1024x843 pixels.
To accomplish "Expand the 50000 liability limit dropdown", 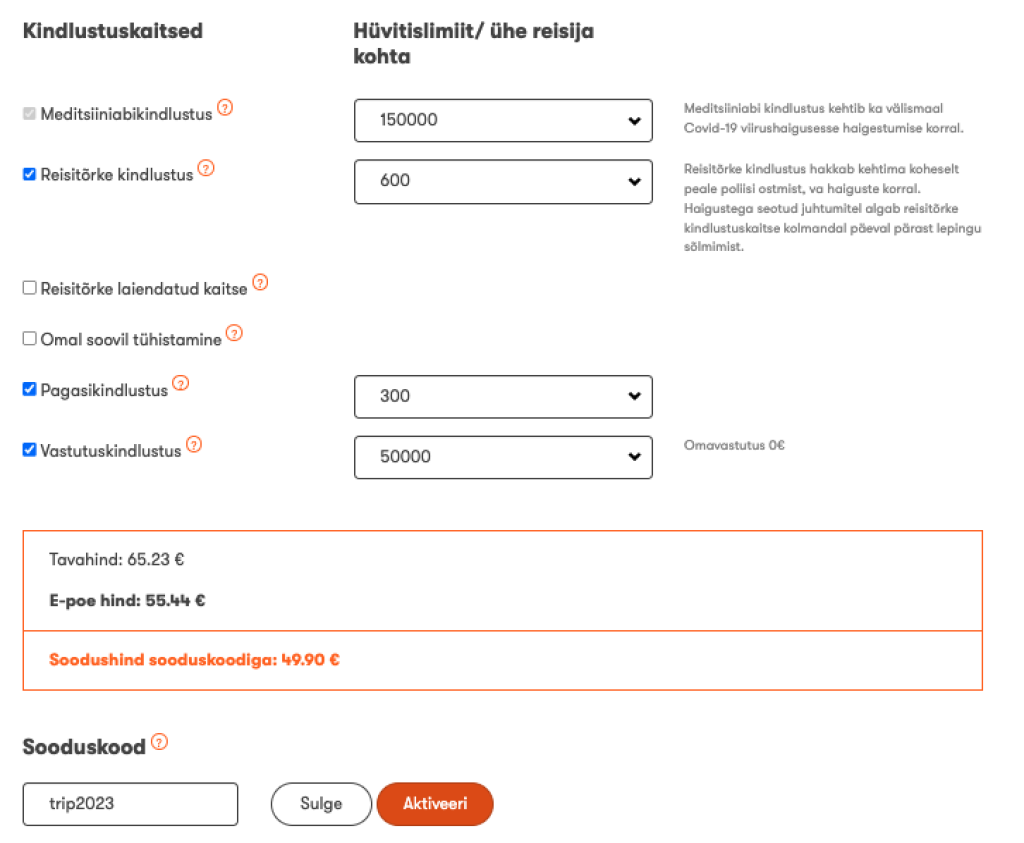I will pyautogui.click(x=503, y=457).
